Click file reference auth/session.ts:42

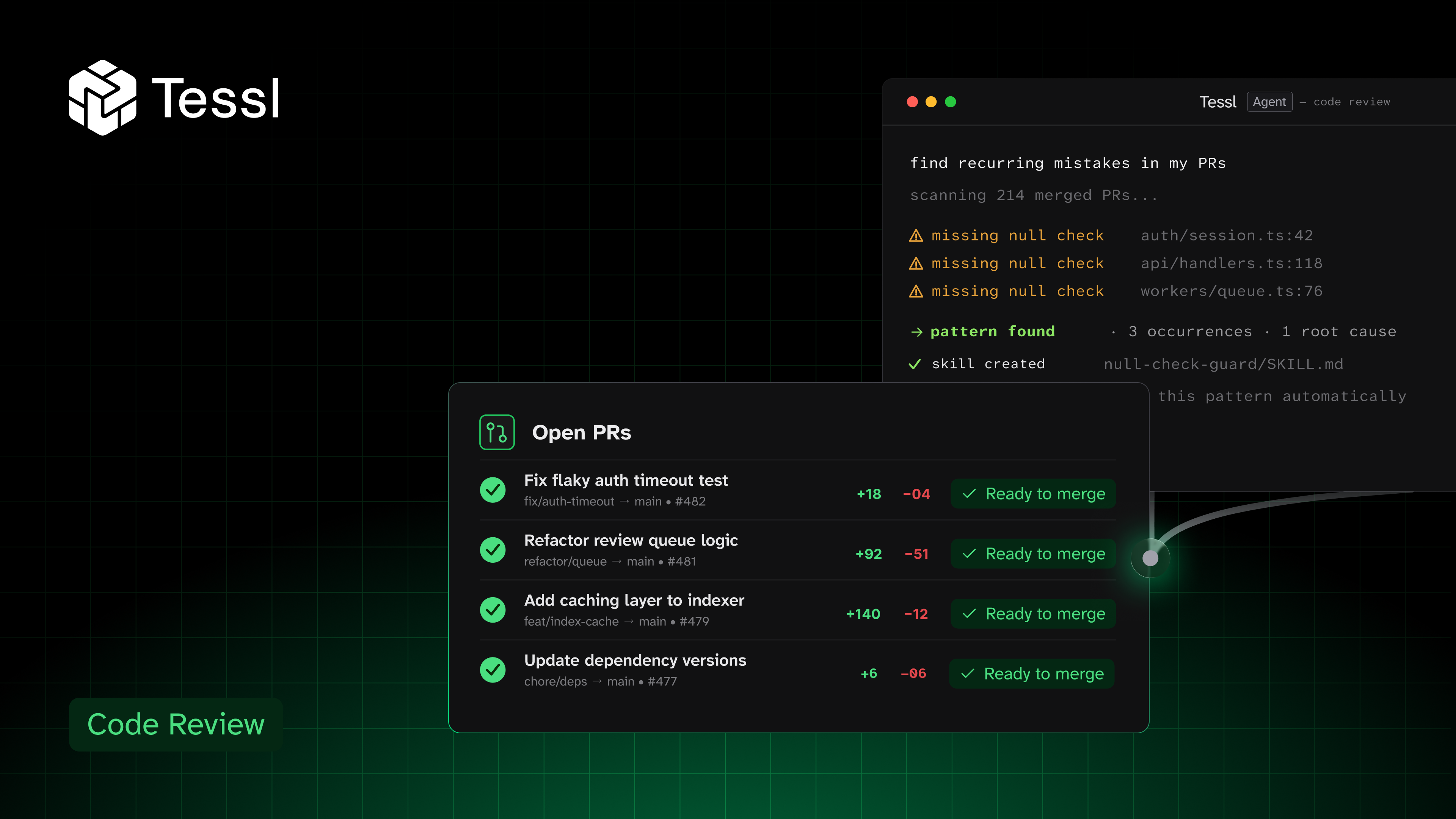point(1227,236)
